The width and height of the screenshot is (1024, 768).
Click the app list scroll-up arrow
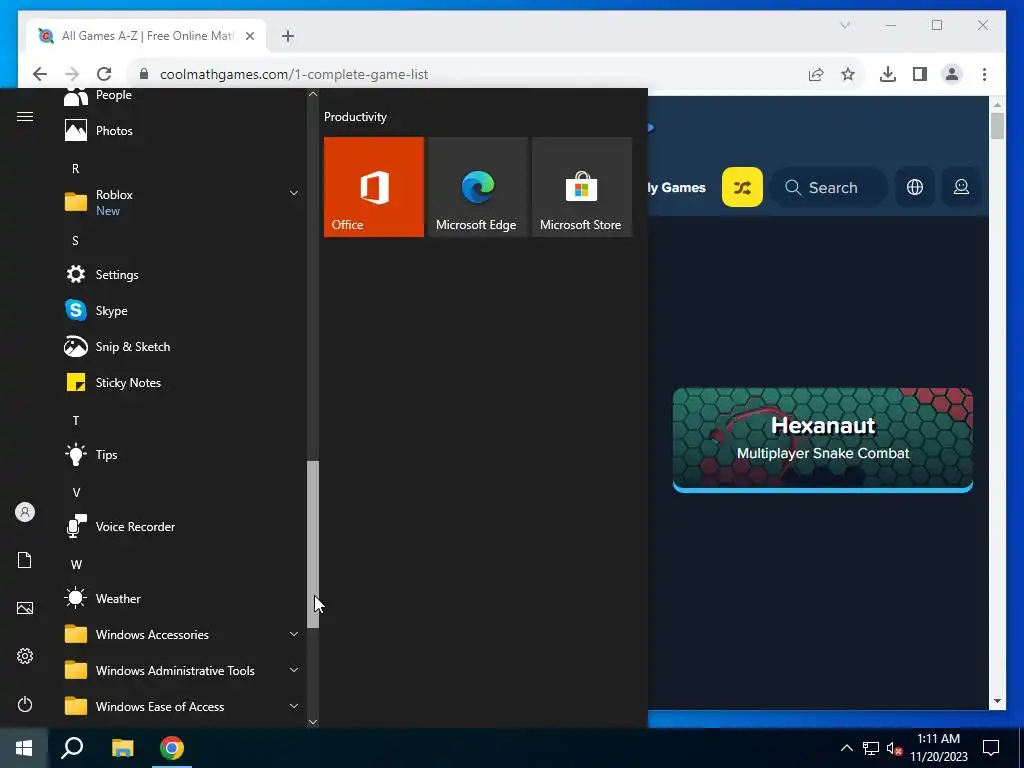coord(313,94)
